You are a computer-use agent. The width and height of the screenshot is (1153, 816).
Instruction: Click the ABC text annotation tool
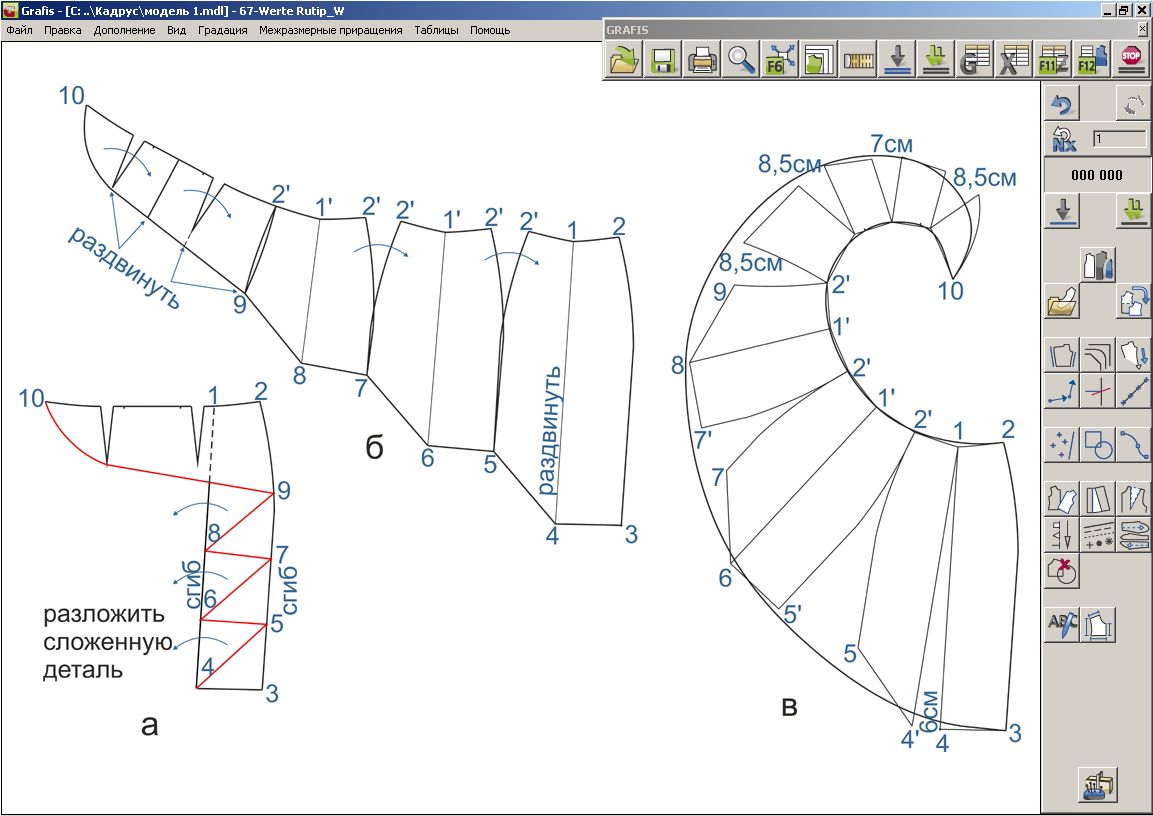click(x=1061, y=625)
